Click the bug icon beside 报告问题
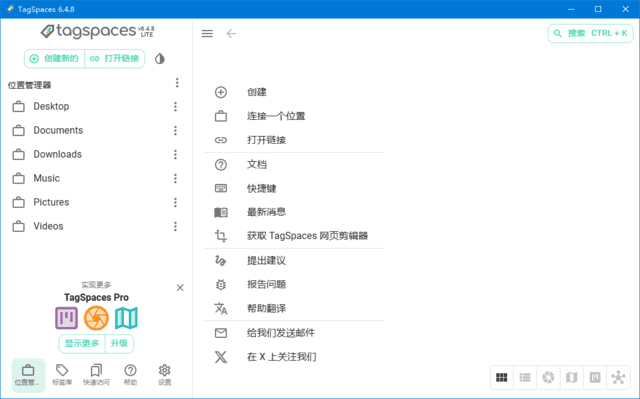Viewport: 640px width, 399px height. click(x=221, y=284)
